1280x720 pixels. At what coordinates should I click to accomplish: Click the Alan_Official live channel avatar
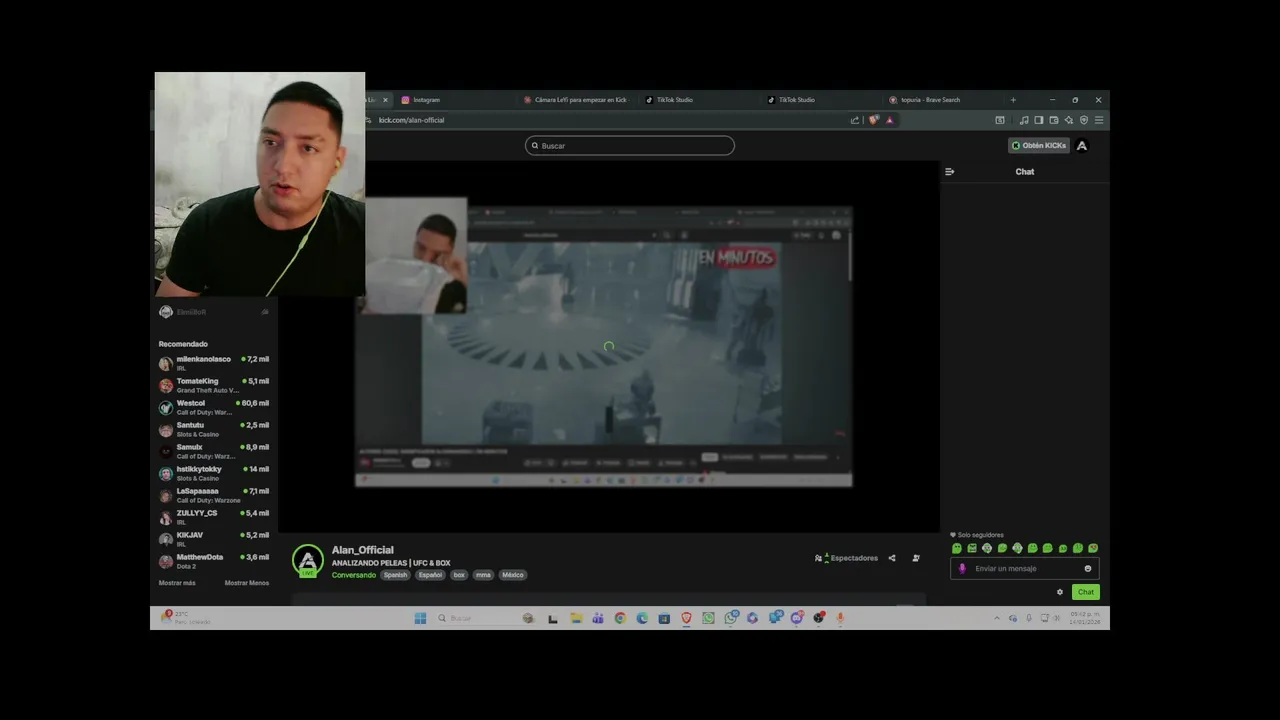[308, 561]
